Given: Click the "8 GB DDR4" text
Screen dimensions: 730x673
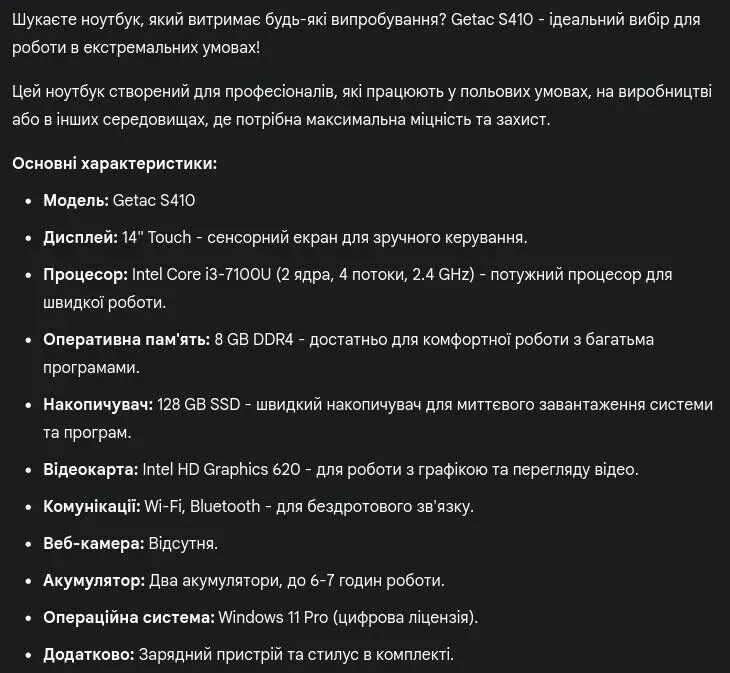Looking at the screenshot, I should (254, 339).
